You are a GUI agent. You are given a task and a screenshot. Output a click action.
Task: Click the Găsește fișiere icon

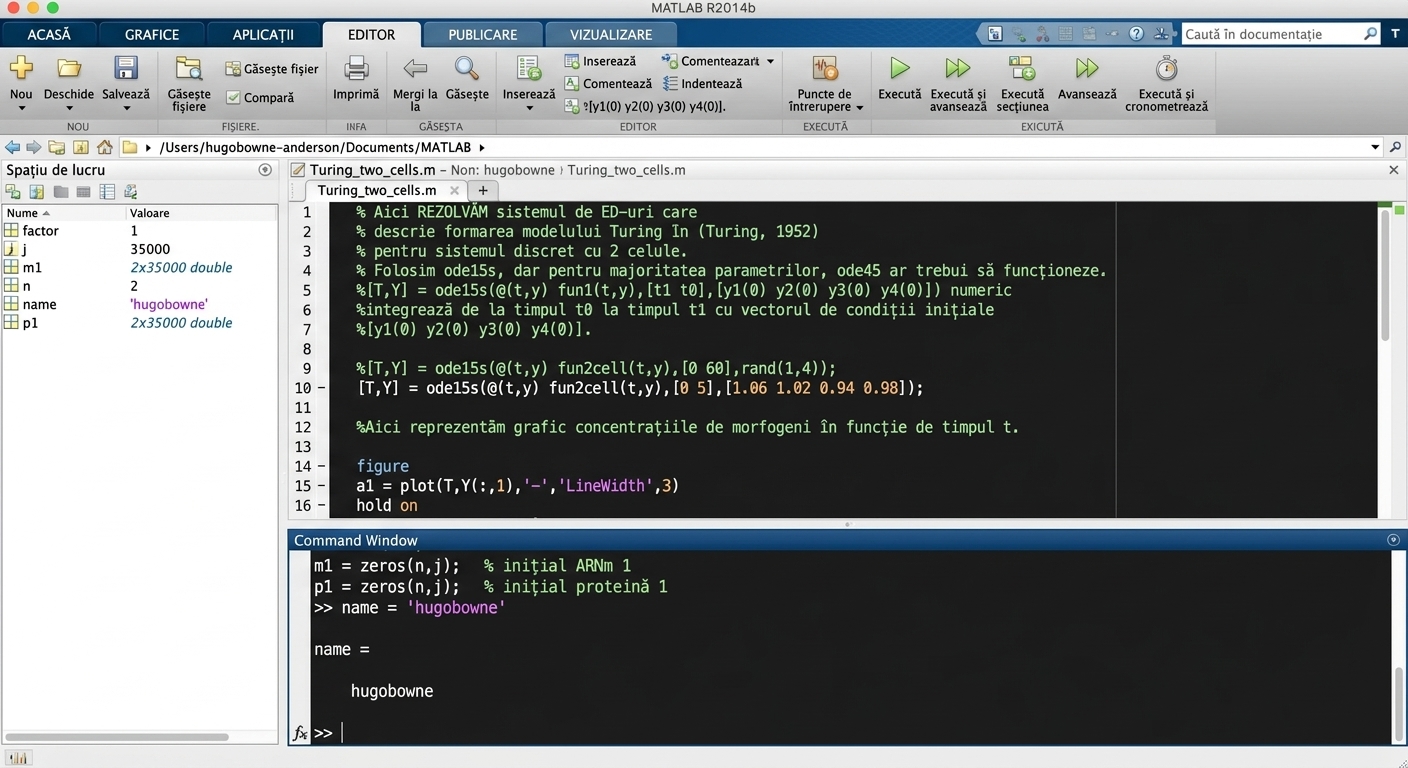click(x=189, y=68)
